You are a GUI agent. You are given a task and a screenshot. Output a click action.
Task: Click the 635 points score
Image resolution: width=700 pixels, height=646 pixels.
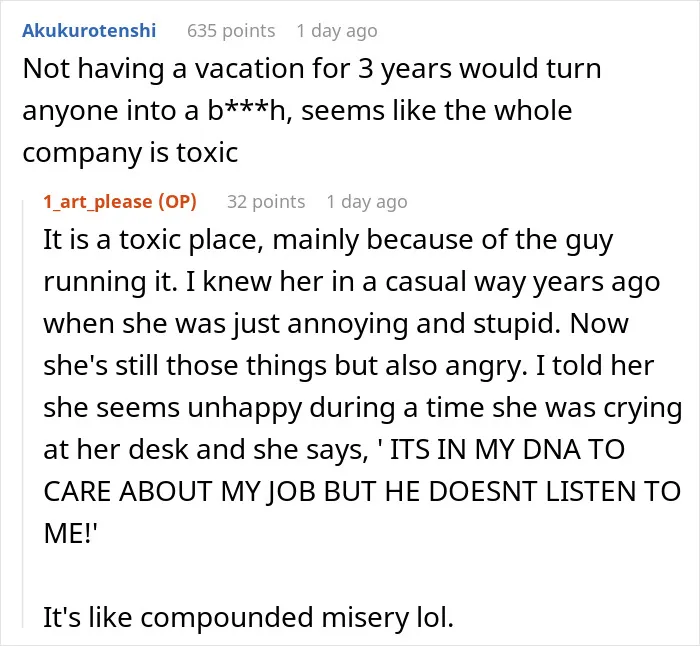(231, 31)
